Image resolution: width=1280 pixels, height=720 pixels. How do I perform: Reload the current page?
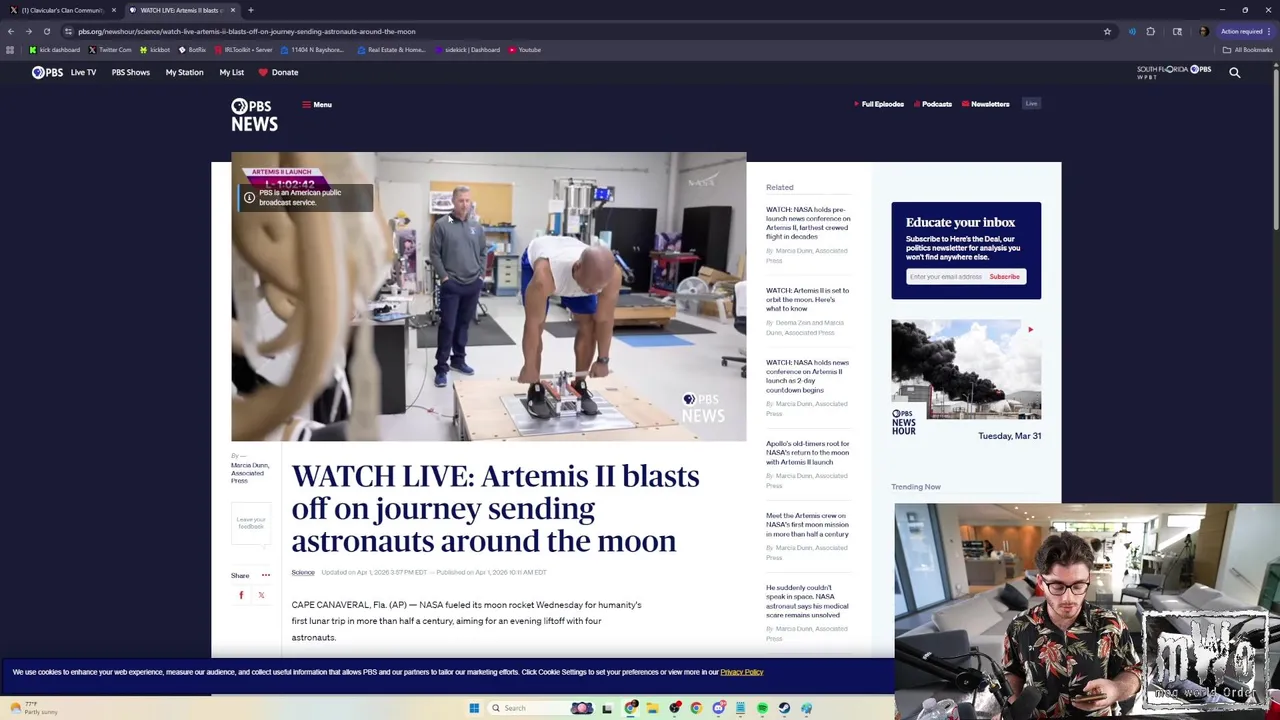[x=46, y=31]
